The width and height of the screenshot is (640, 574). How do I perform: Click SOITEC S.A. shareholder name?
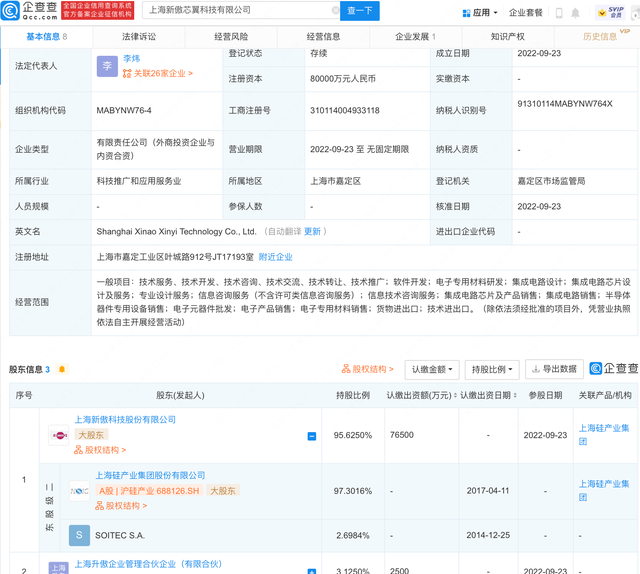point(120,535)
